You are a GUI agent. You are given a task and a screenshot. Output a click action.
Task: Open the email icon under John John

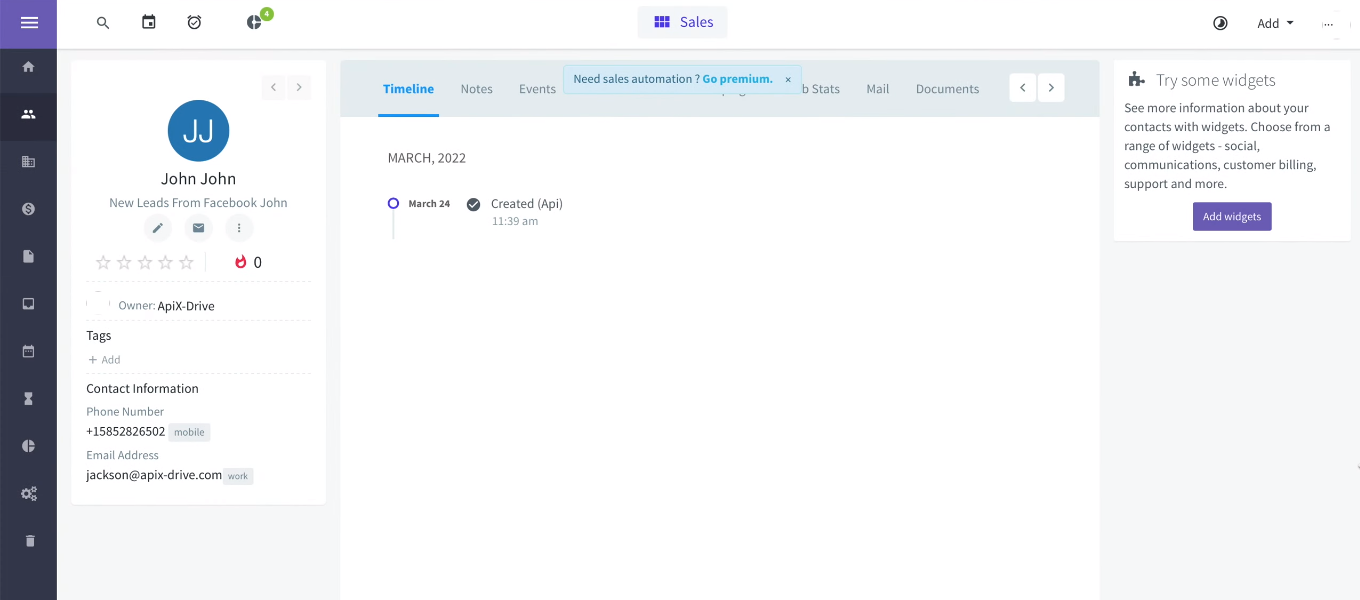[198, 228]
